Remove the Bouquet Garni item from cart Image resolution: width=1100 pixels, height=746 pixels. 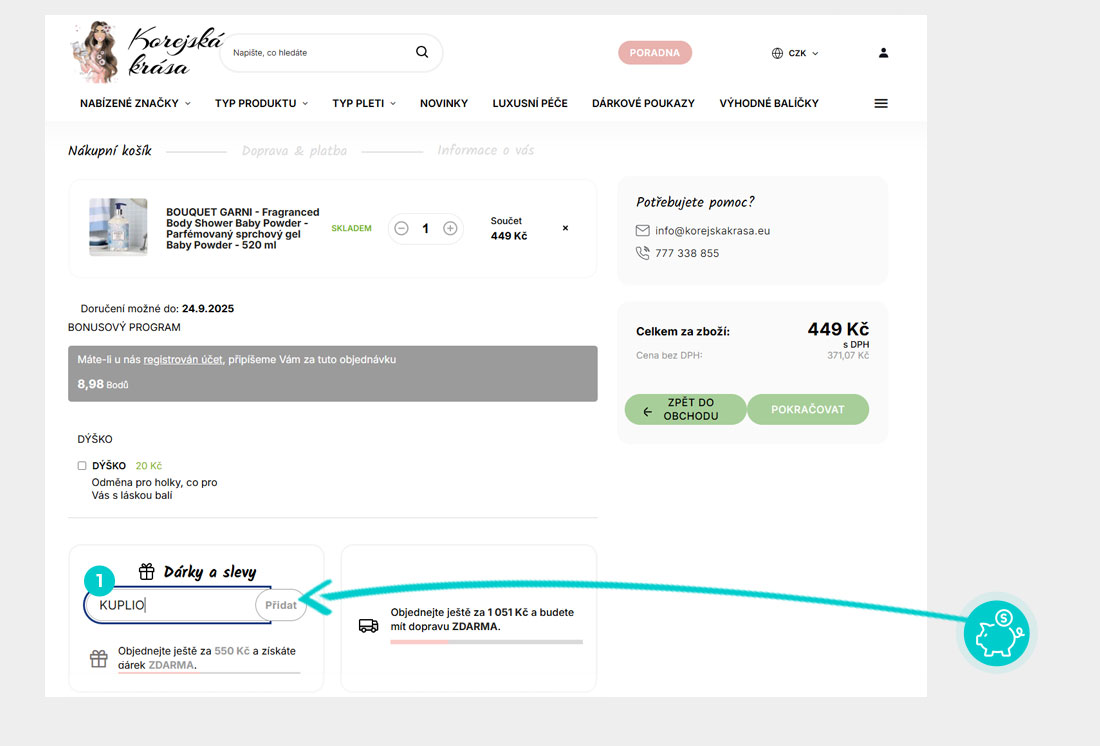(x=565, y=228)
